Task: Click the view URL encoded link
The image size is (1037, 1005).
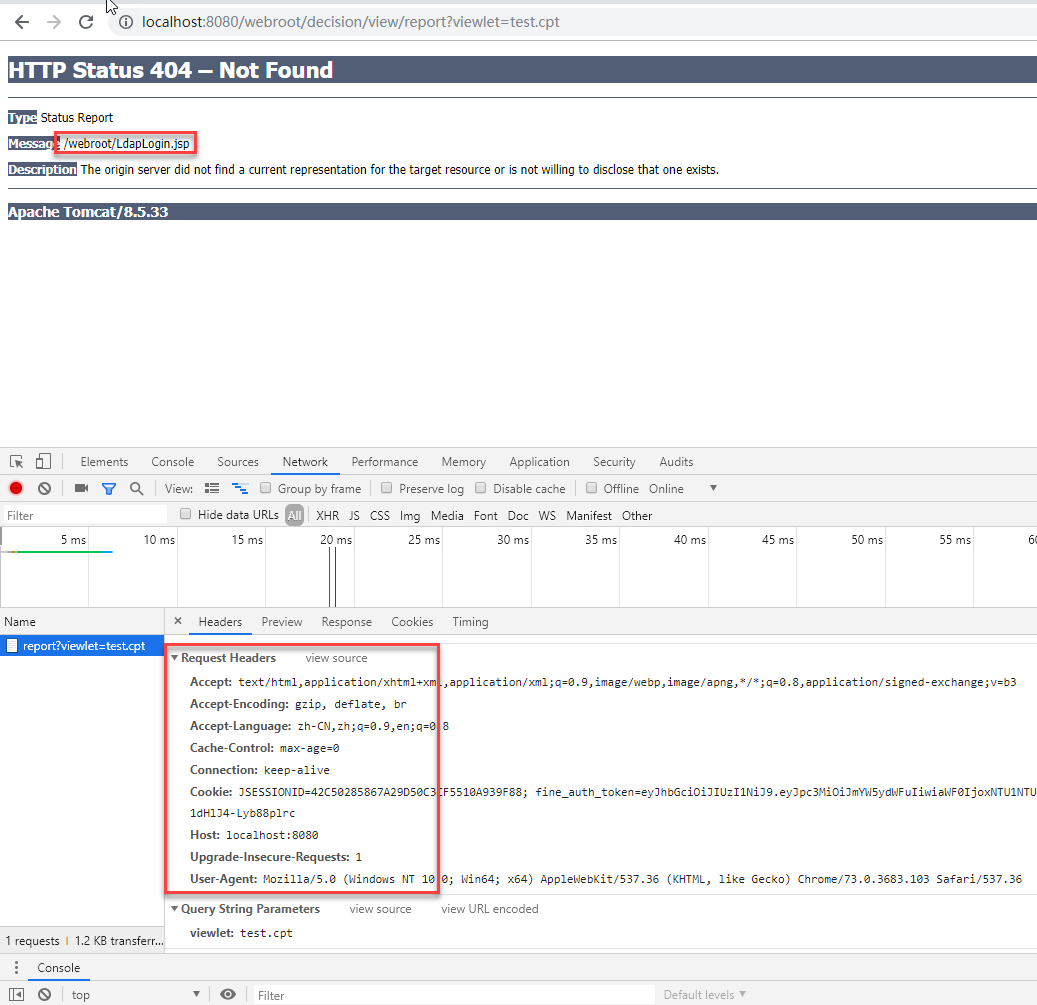Action: 489,909
